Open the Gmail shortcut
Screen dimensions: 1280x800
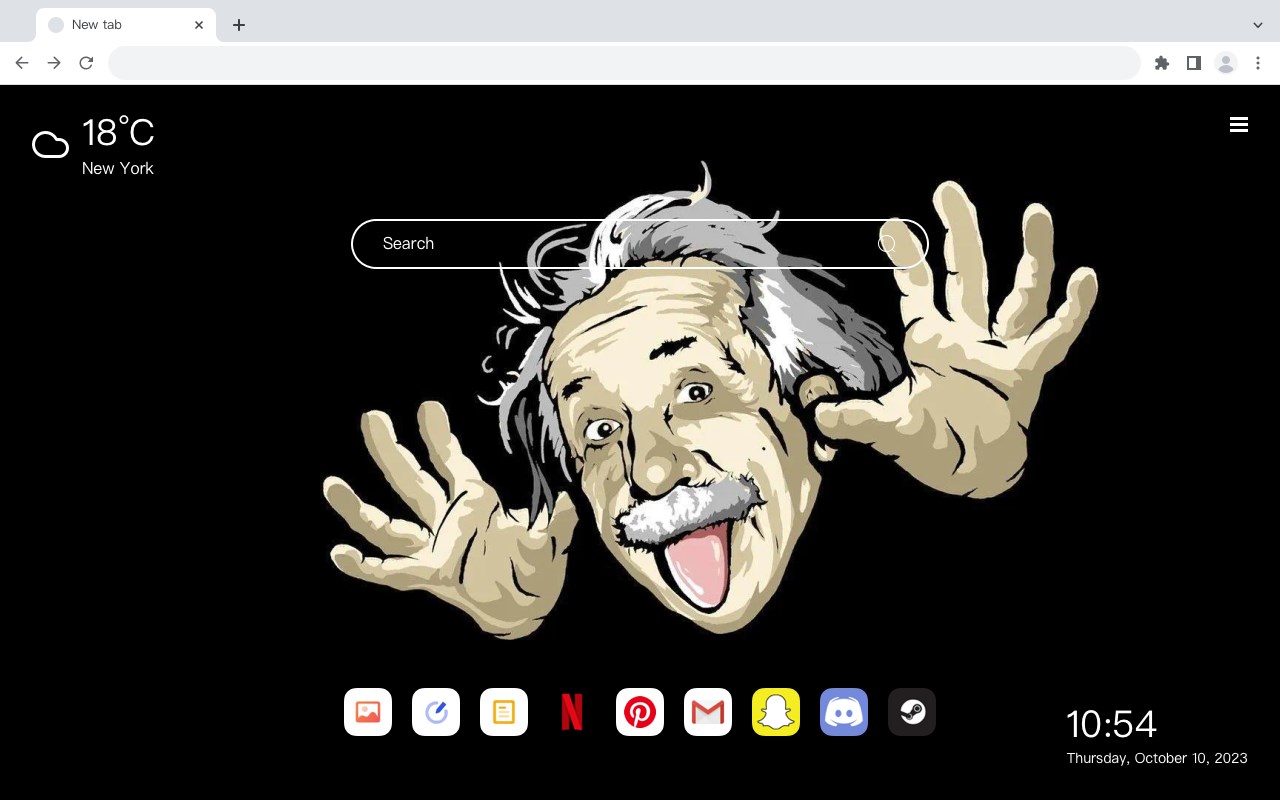[x=708, y=712]
